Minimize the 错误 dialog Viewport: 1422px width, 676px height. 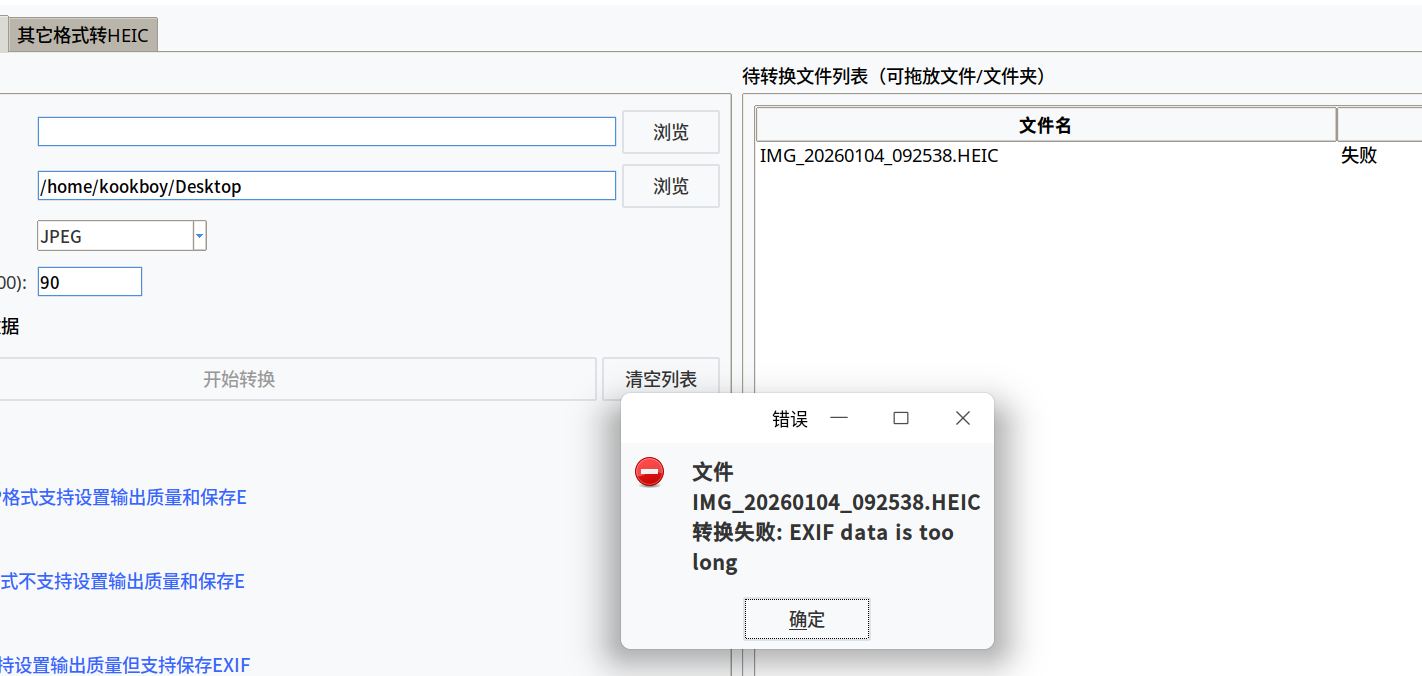coord(839,418)
